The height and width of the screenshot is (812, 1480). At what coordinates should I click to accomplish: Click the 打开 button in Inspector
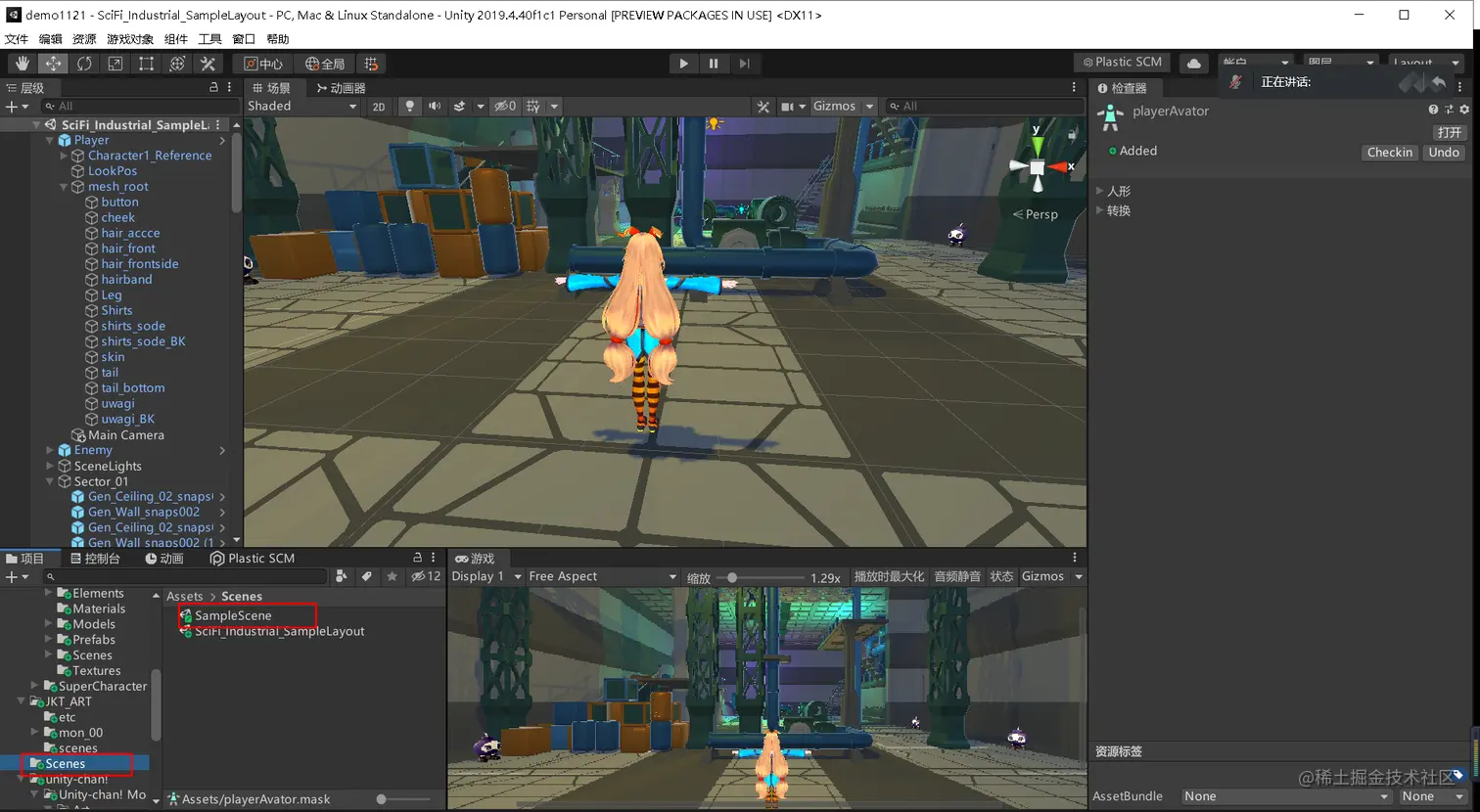click(1450, 132)
